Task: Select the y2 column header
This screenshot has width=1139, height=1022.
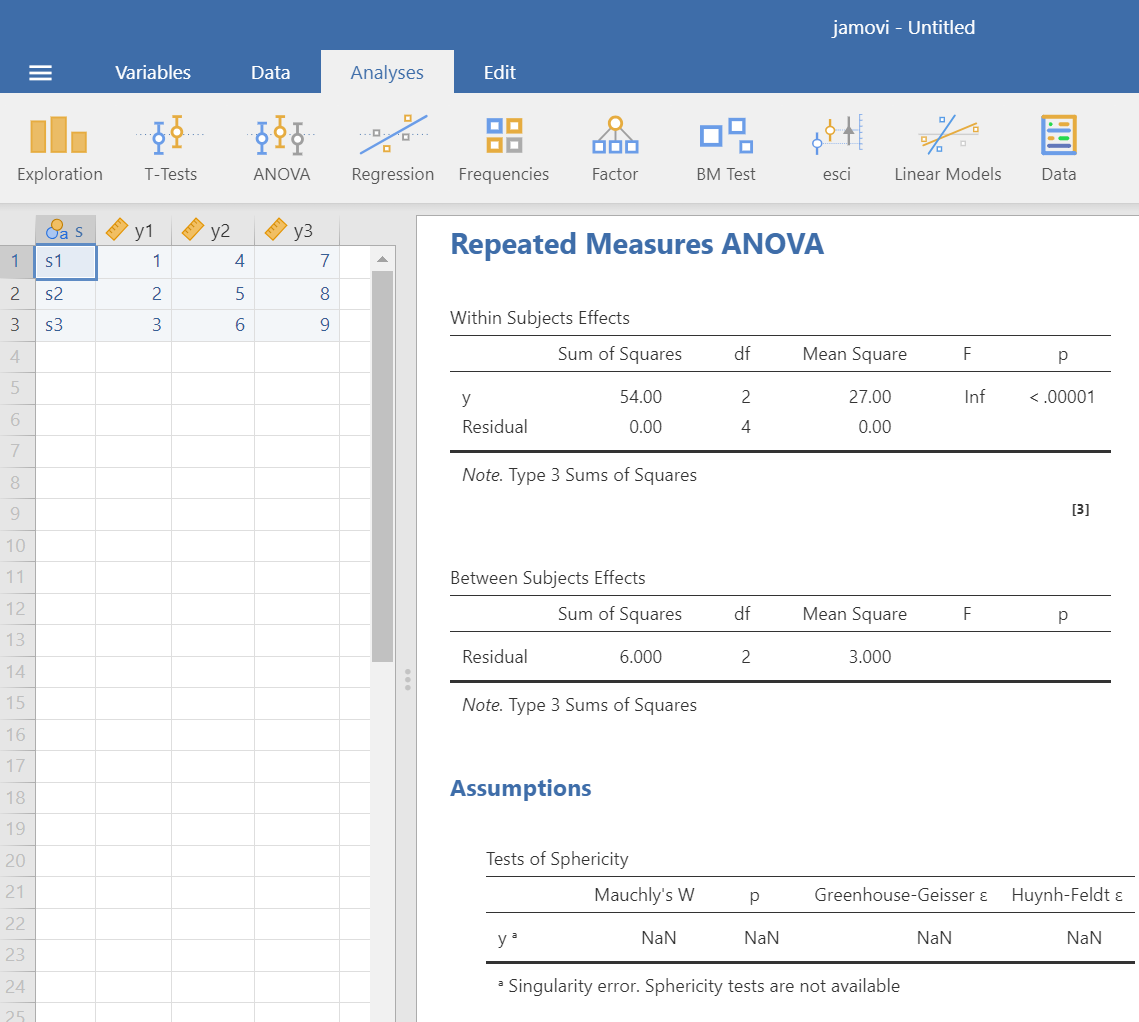Action: (x=213, y=231)
